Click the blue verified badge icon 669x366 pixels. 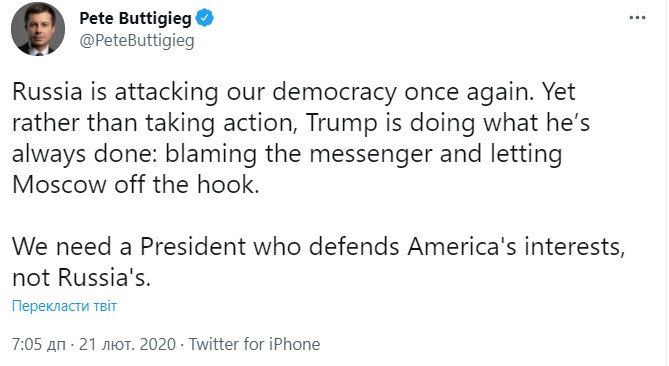205,18
